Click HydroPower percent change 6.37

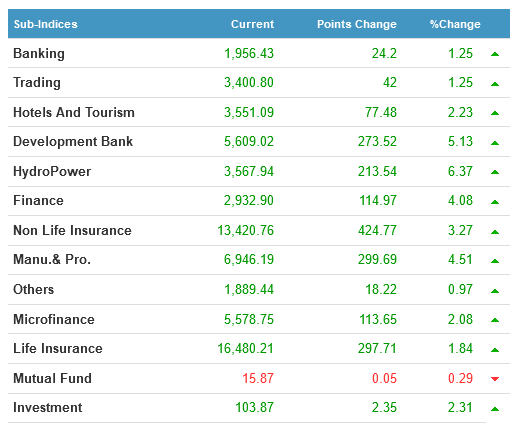coord(460,171)
